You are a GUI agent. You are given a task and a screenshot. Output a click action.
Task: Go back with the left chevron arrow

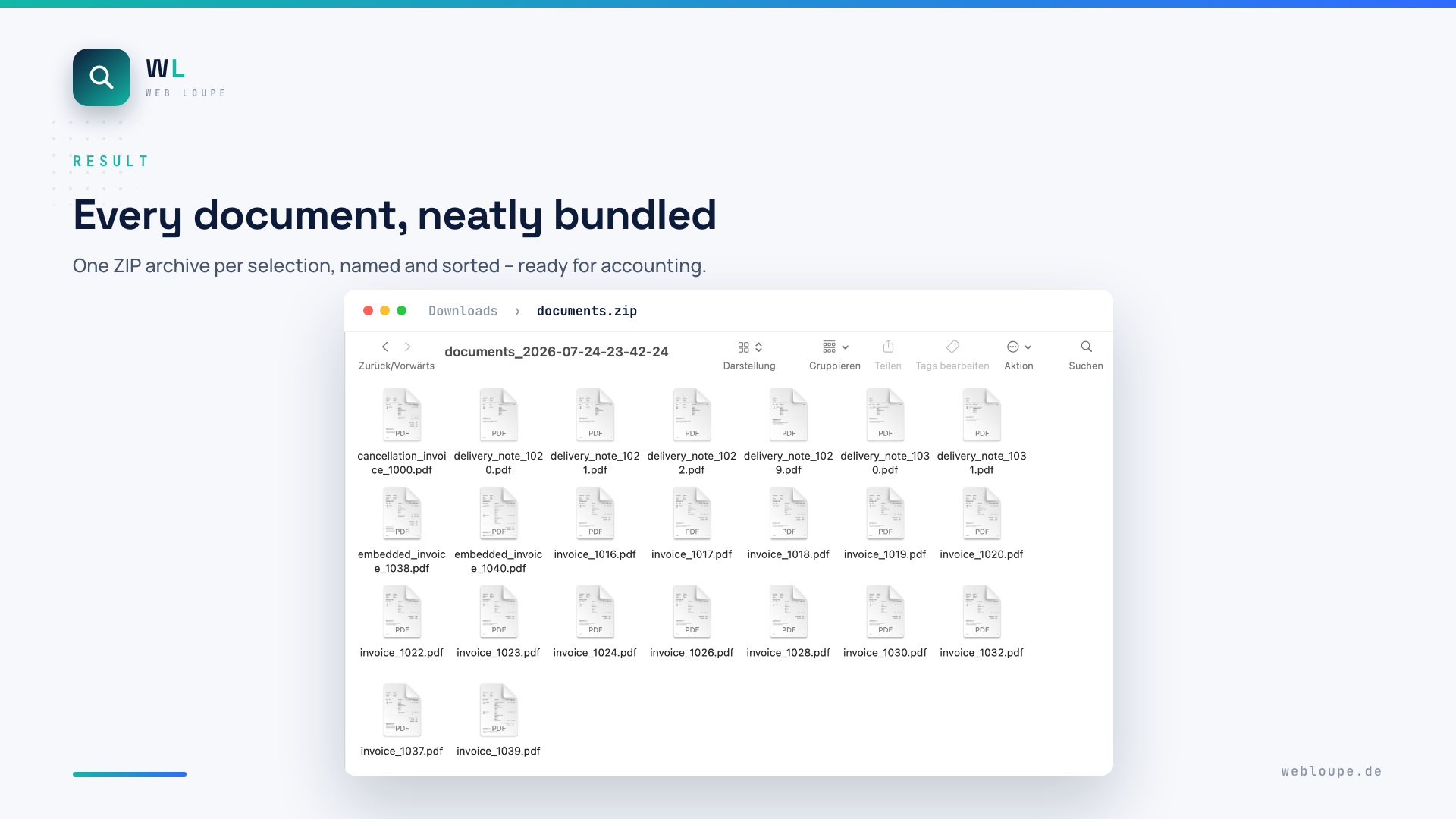pyautogui.click(x=385, y=347)
